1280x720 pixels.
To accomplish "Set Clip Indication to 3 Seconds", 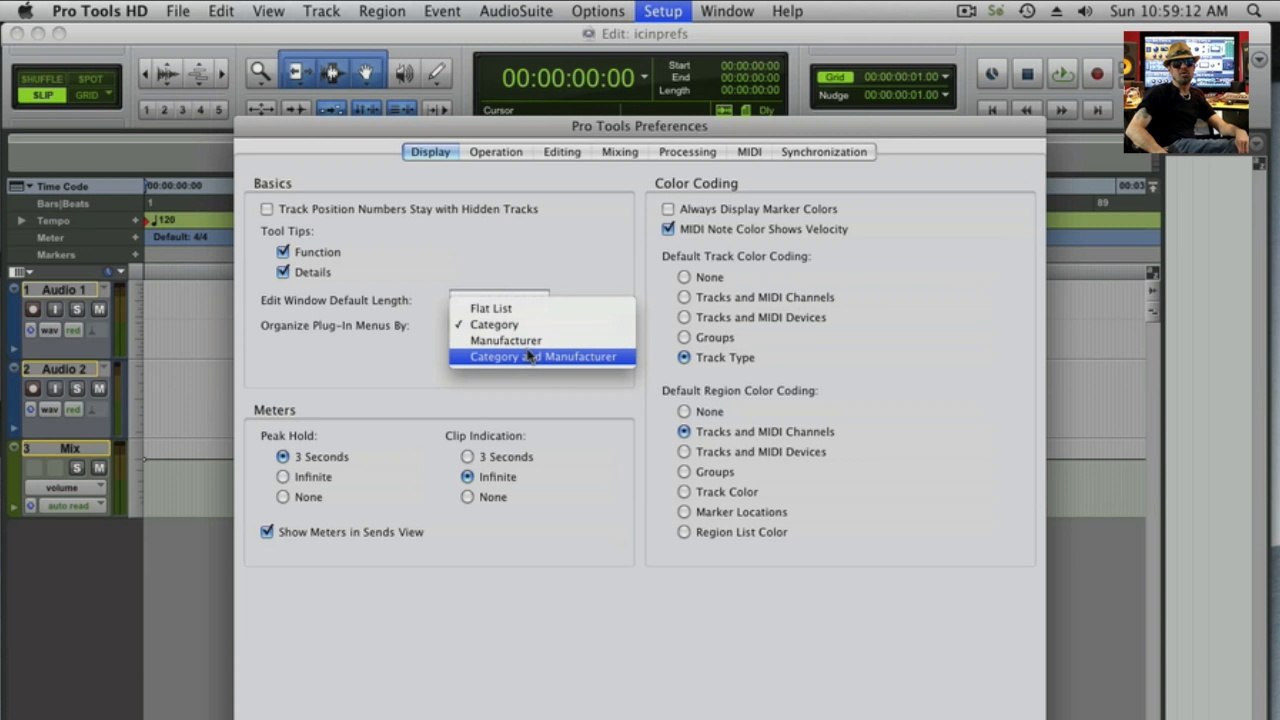I will tap(467, 457).
